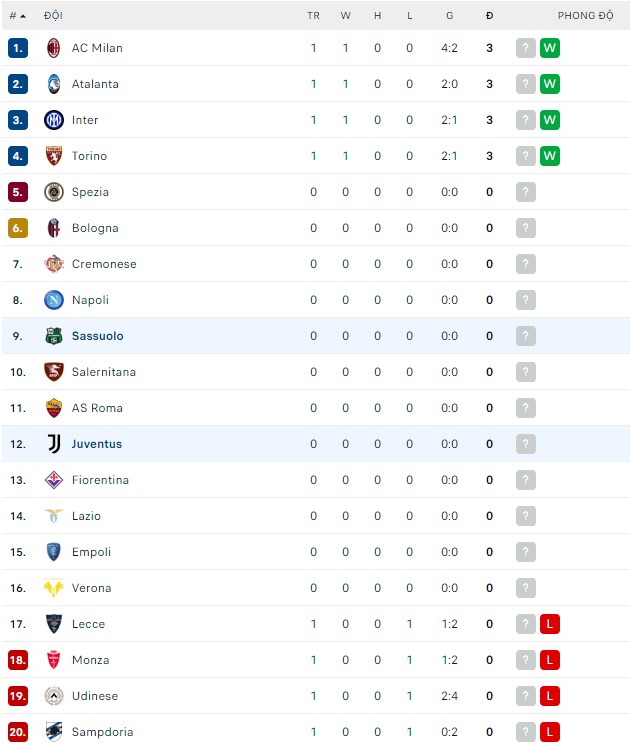Viewport: 630px width, 745px height.
Task: Open the Salernitana team page link
Action: tap(103, 372)
